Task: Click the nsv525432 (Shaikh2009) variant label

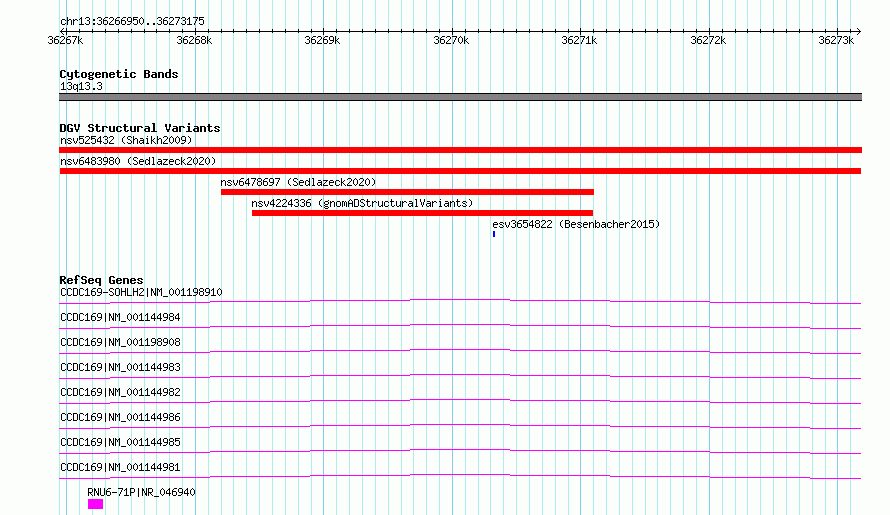Action: coord(126,140)
